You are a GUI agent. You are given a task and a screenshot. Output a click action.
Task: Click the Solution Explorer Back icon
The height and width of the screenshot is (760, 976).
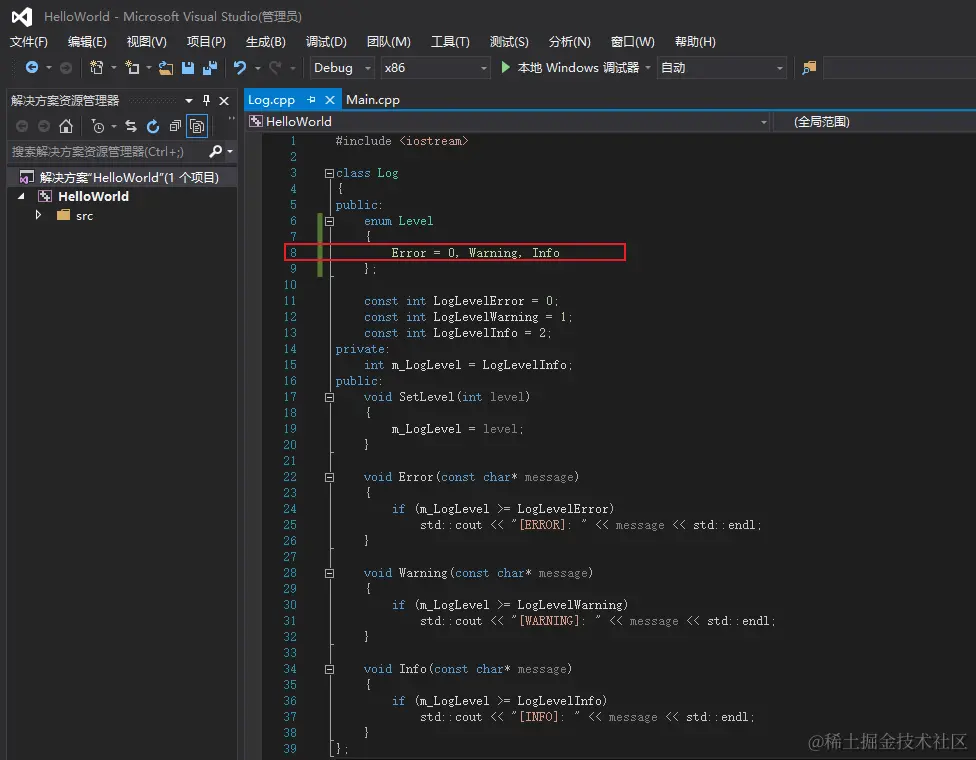(x=22, y=126)
